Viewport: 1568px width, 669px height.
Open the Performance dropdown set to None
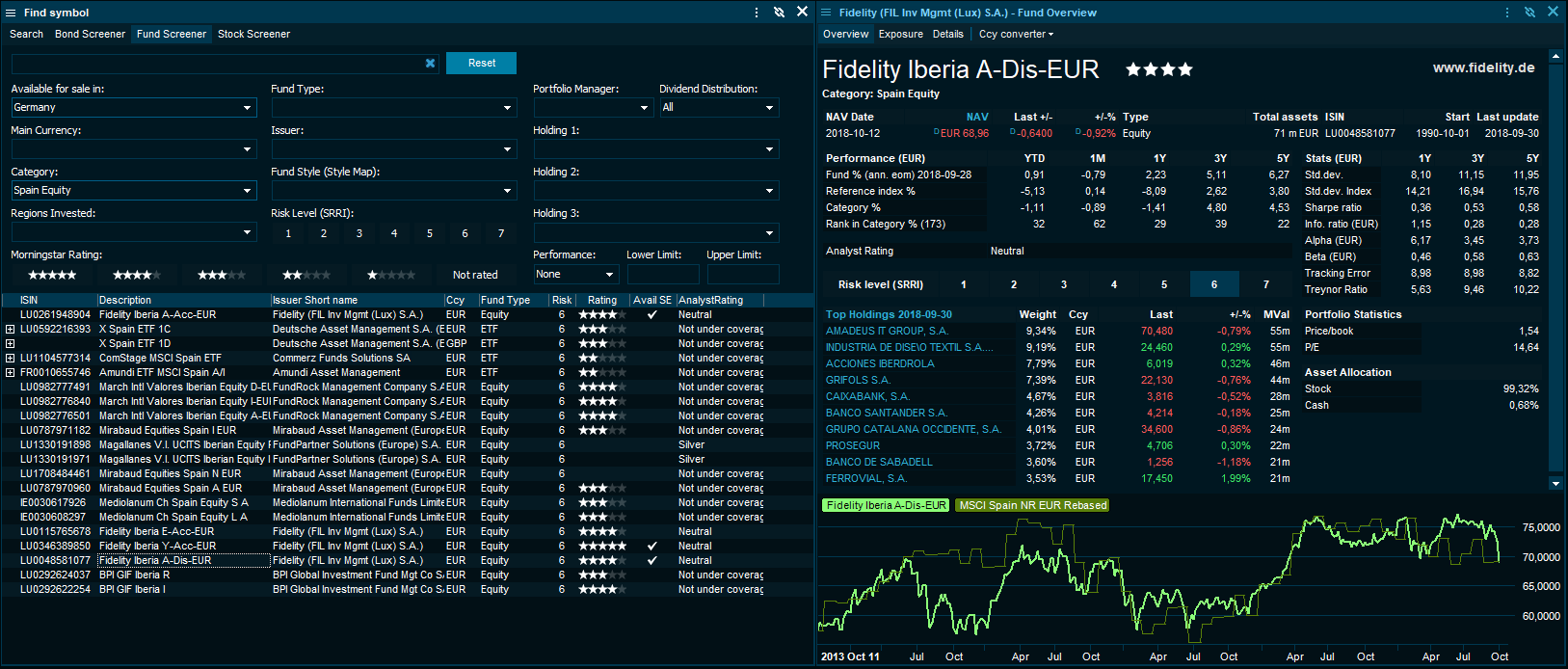[x=575, y=275]
